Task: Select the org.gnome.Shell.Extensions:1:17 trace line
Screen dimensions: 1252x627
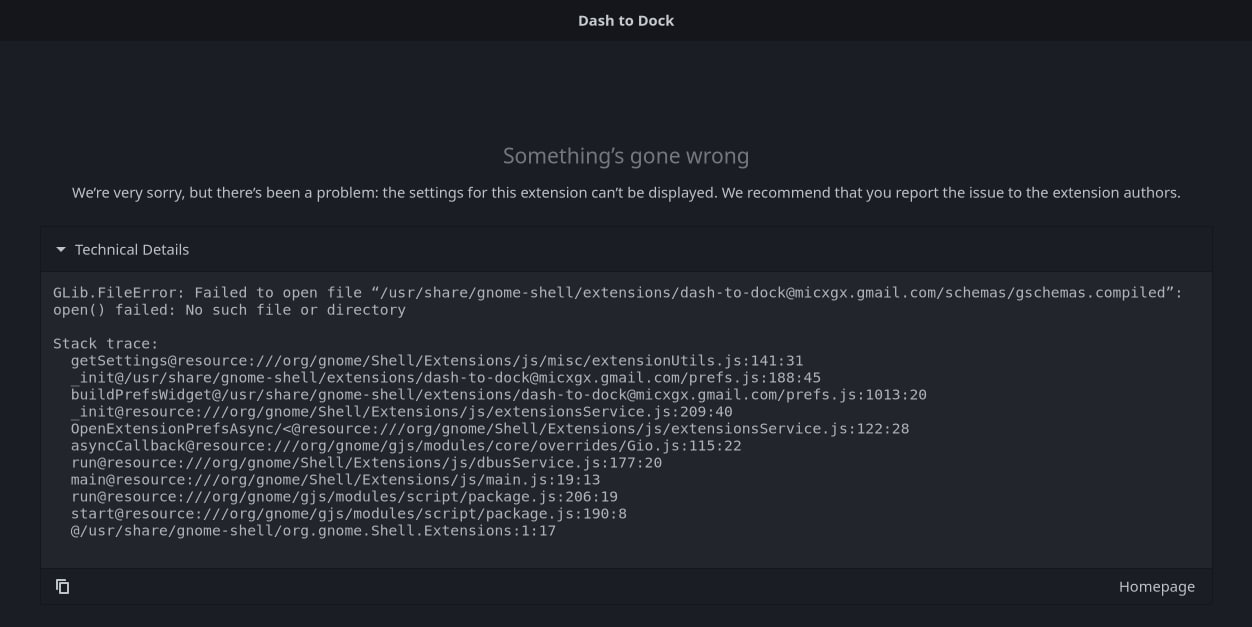Action: click(x=313, y=531)
